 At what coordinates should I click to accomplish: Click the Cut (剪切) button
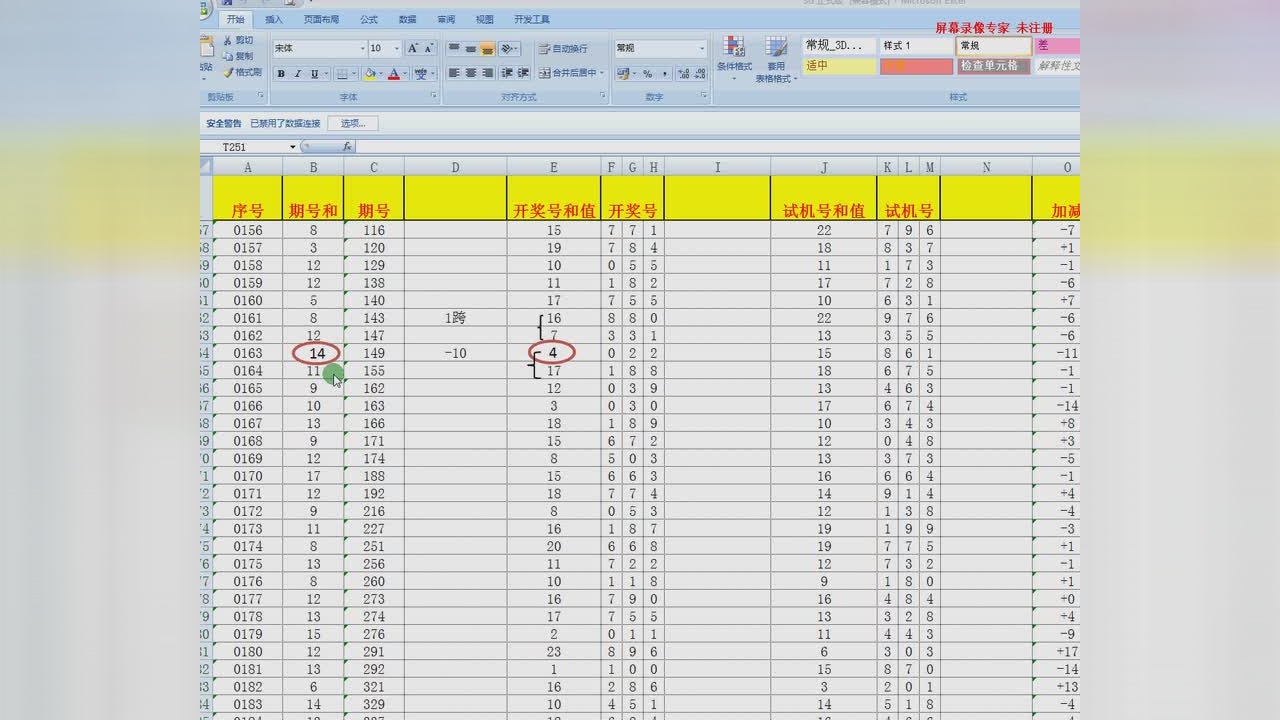click(239, 40)
